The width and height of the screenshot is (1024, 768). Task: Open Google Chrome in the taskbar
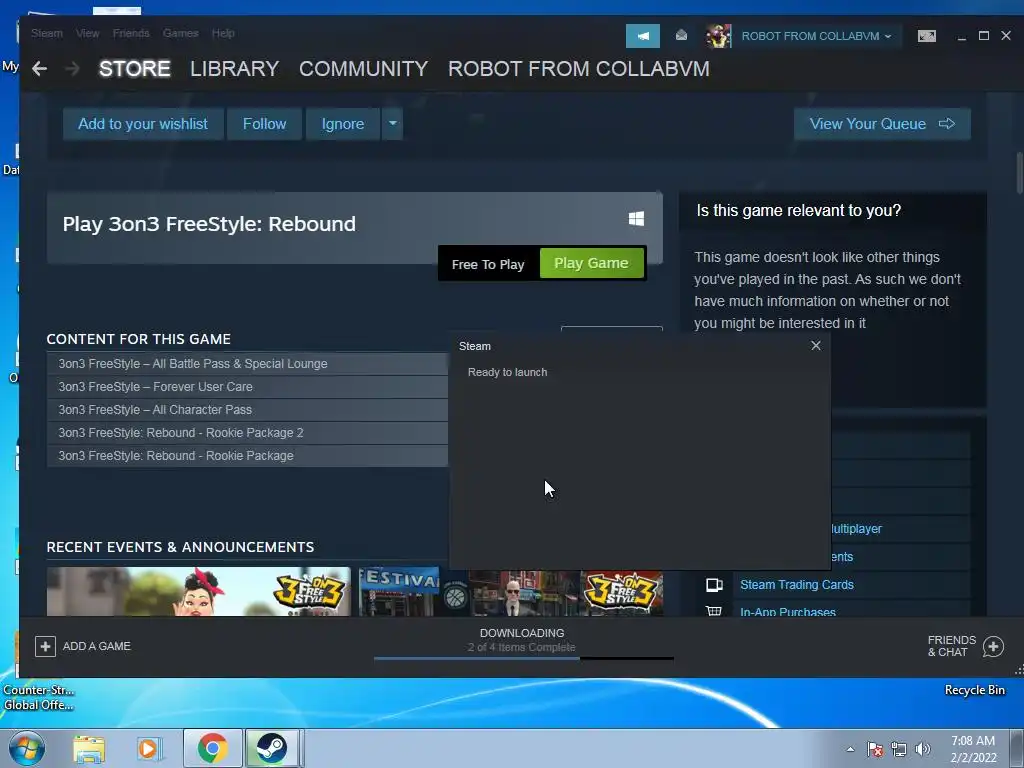[x=213, y=748]
